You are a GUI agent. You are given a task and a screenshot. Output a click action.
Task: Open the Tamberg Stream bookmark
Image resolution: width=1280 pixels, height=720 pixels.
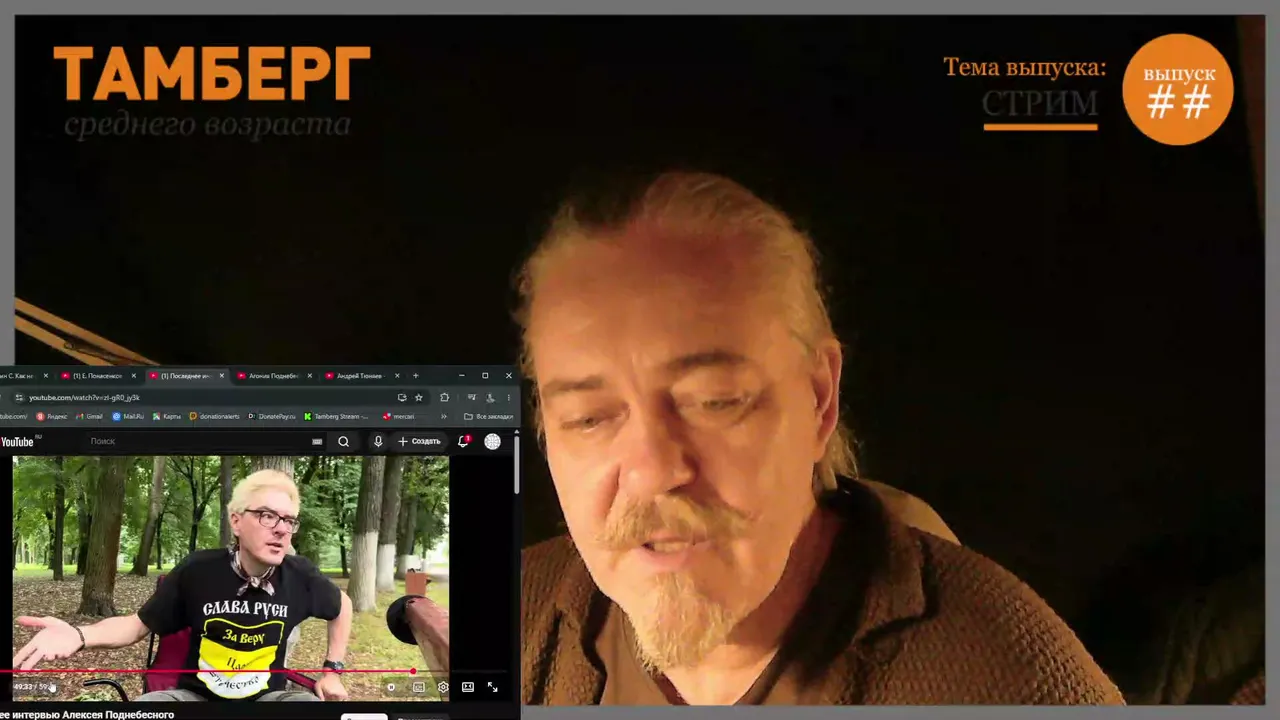tap(337, 416)
